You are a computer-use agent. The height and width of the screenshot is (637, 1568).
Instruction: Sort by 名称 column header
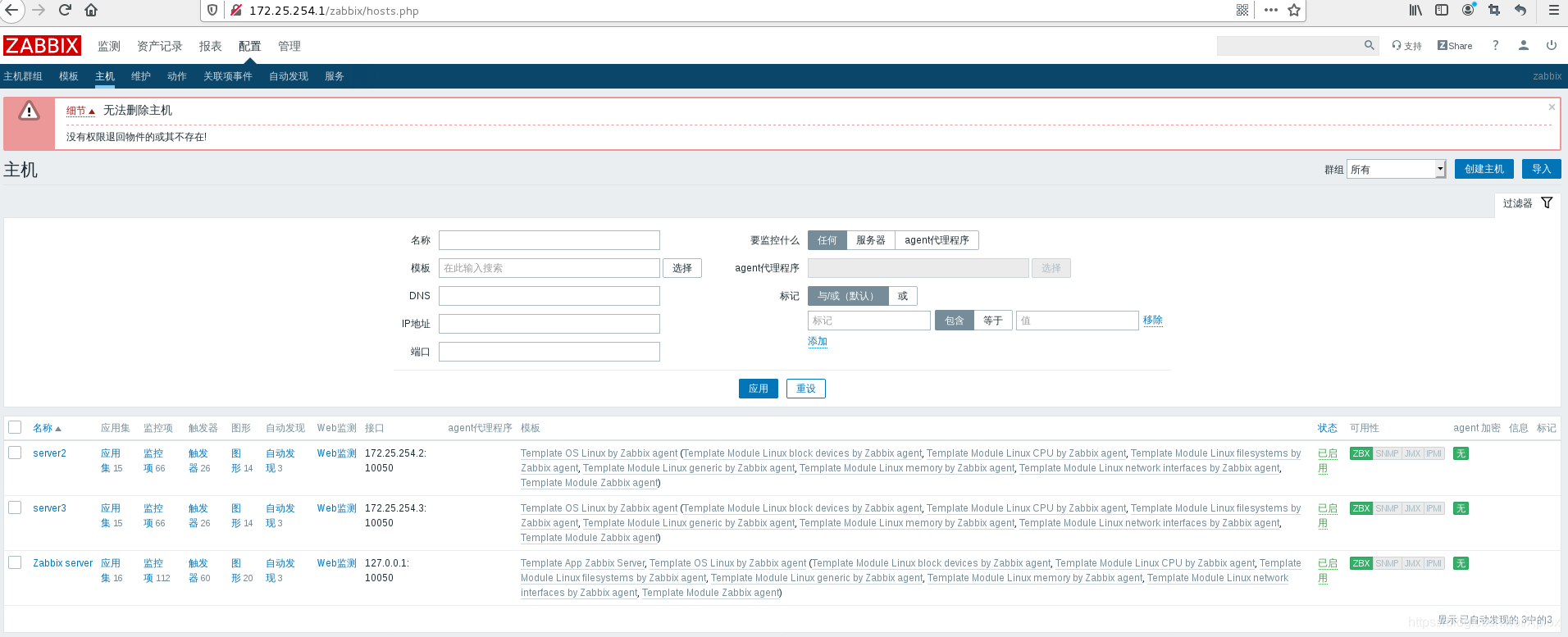coord(47,428)
